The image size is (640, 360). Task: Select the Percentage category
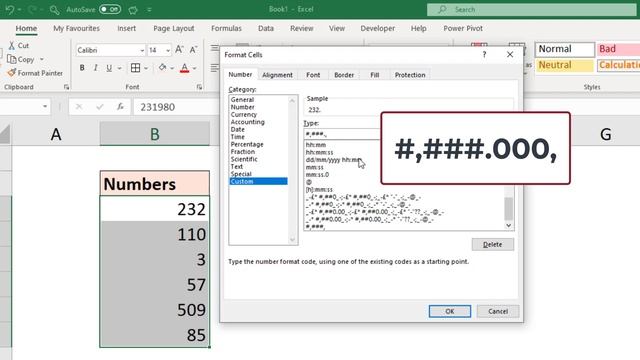pos(247,144)
